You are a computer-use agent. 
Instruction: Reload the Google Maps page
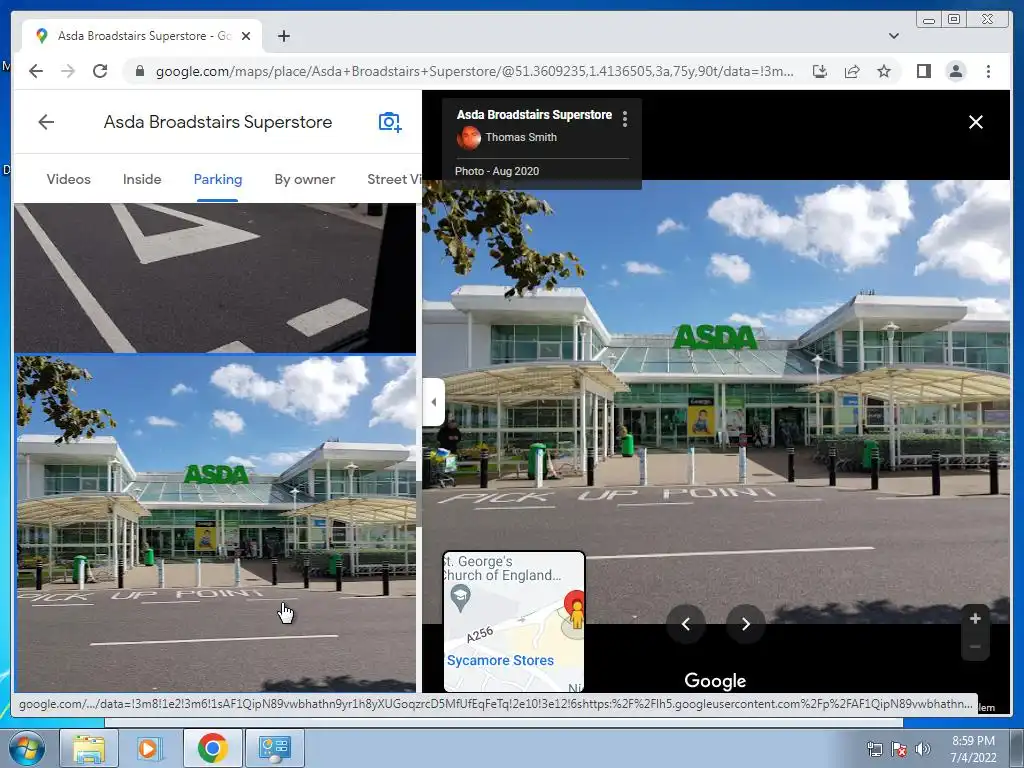coord(100,71)
